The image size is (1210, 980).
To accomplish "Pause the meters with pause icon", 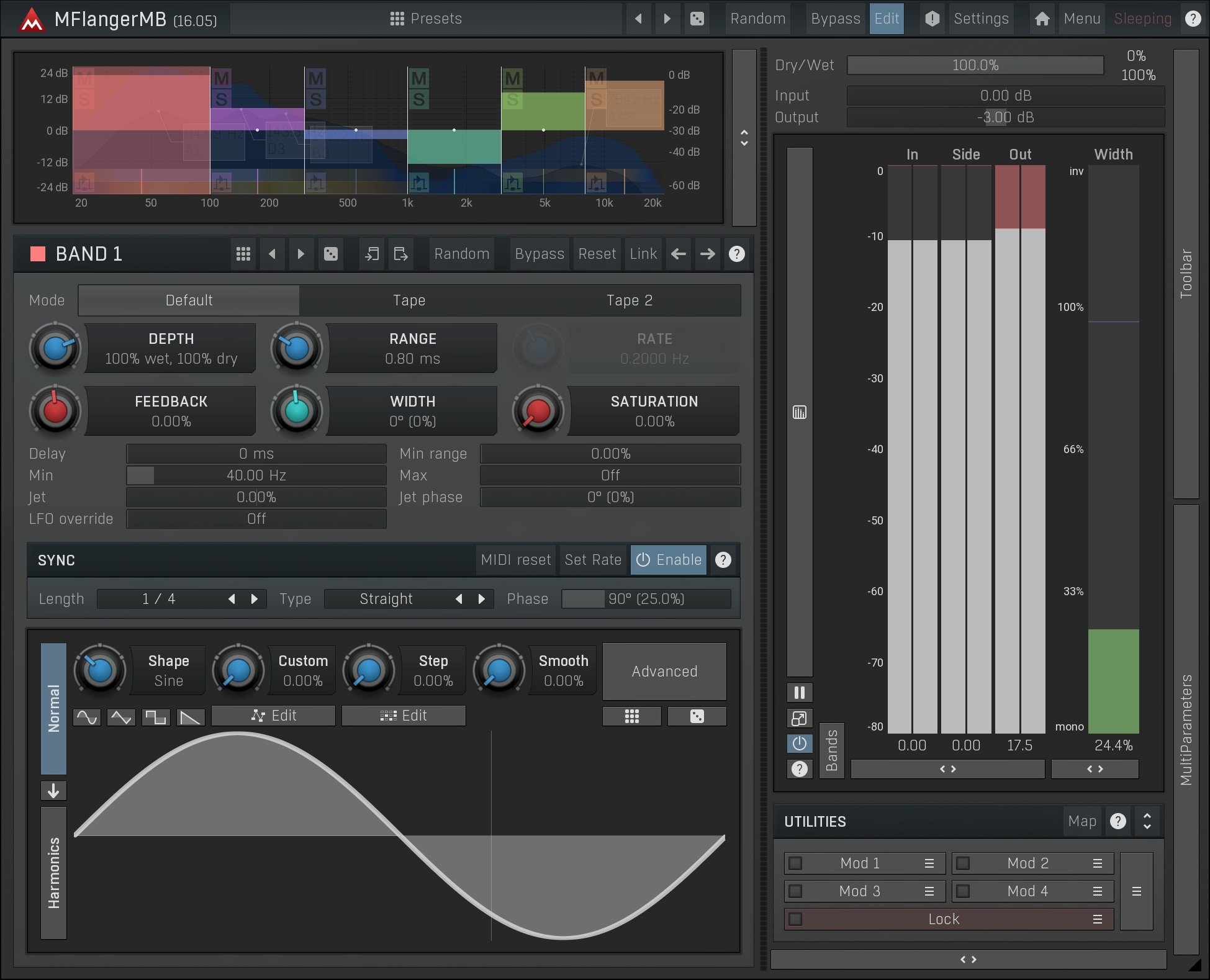I will point(800,693).
